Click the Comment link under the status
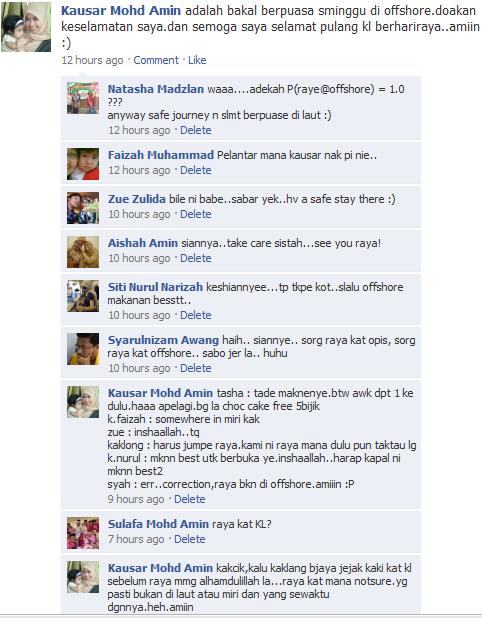 156,60
